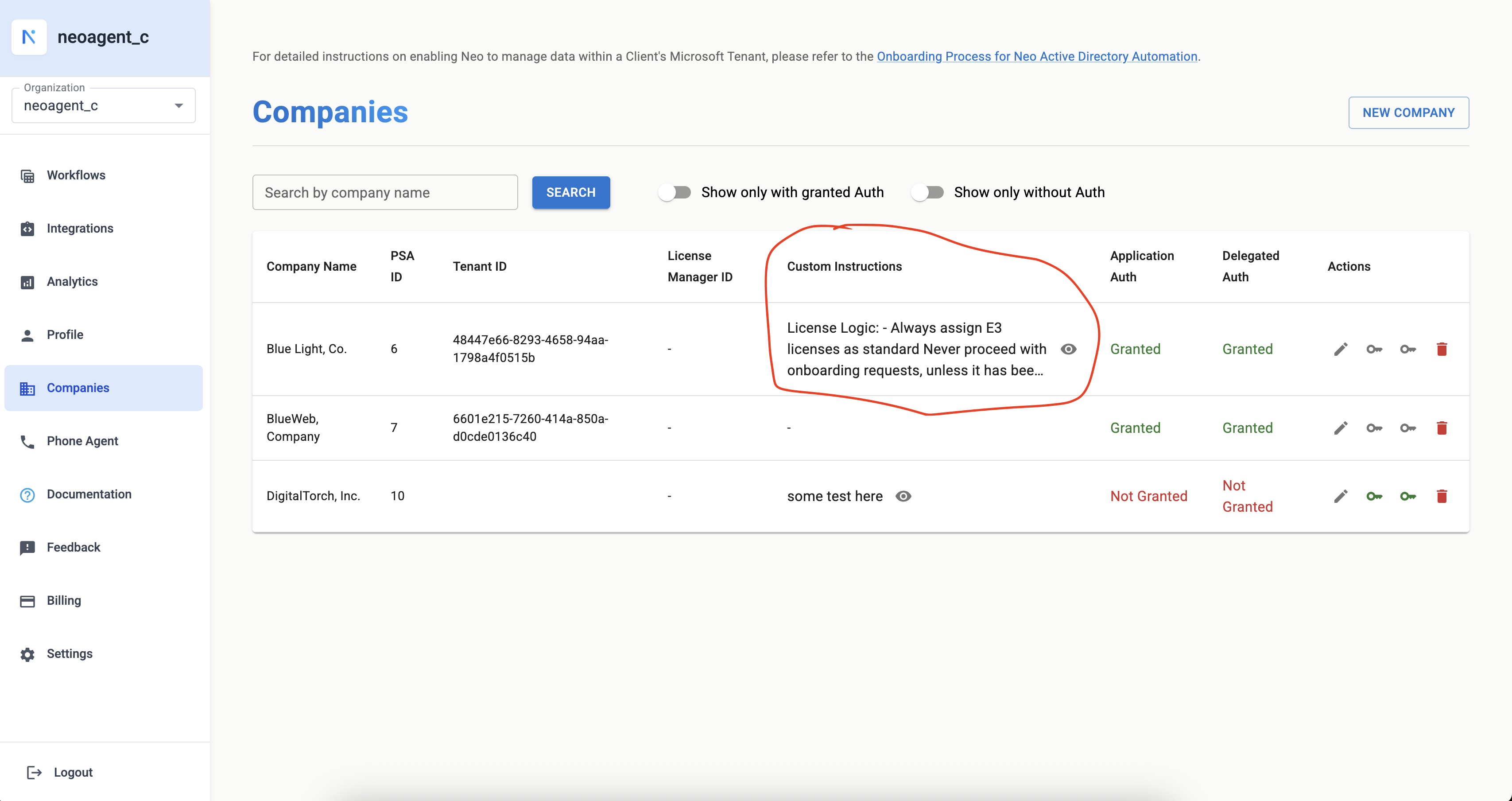
Task: Click the edit pencil for Blue Light, Co.
Action: point(1341,350)
